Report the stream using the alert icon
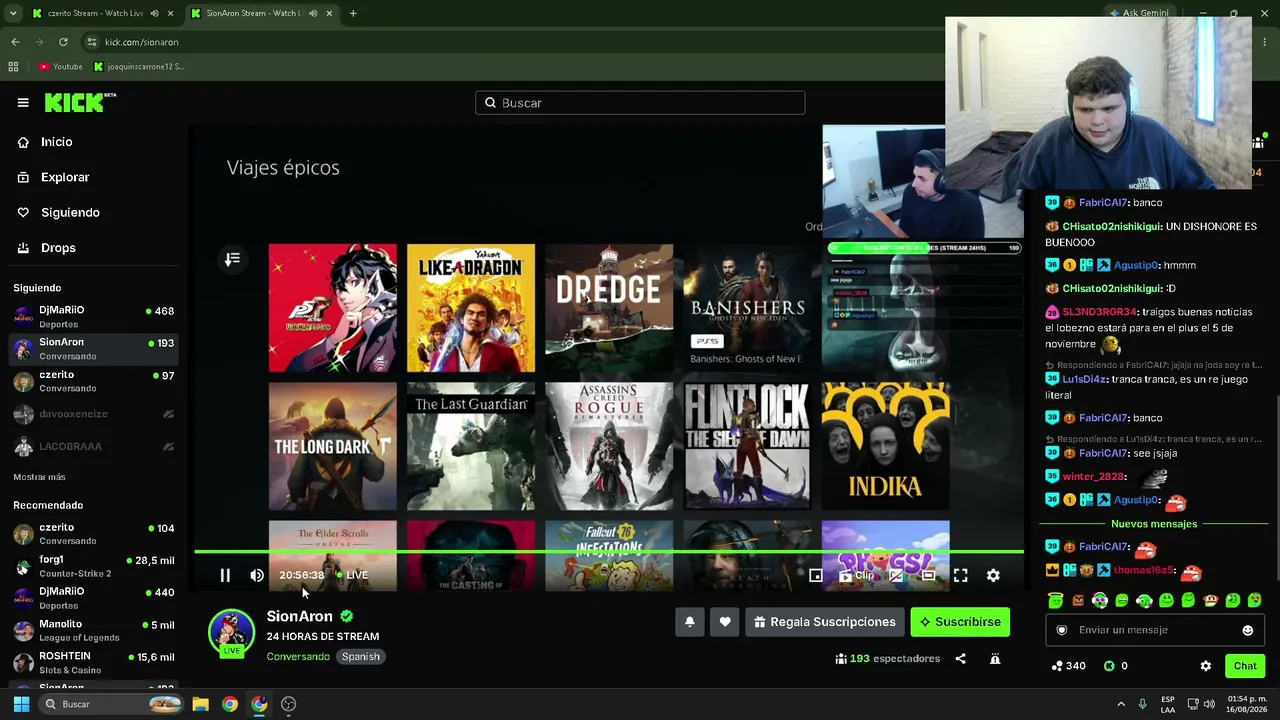The height and width of the screenshot is (720, 1280). 995,659
